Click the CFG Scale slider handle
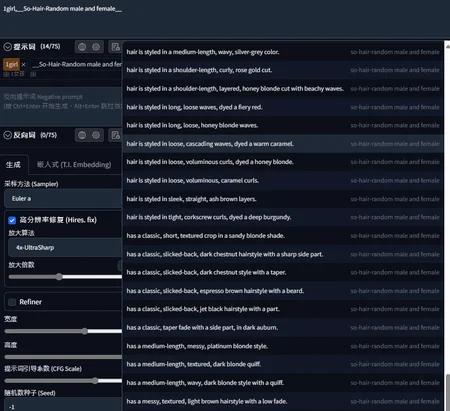450x411 pixels. [x=95, y=380]
